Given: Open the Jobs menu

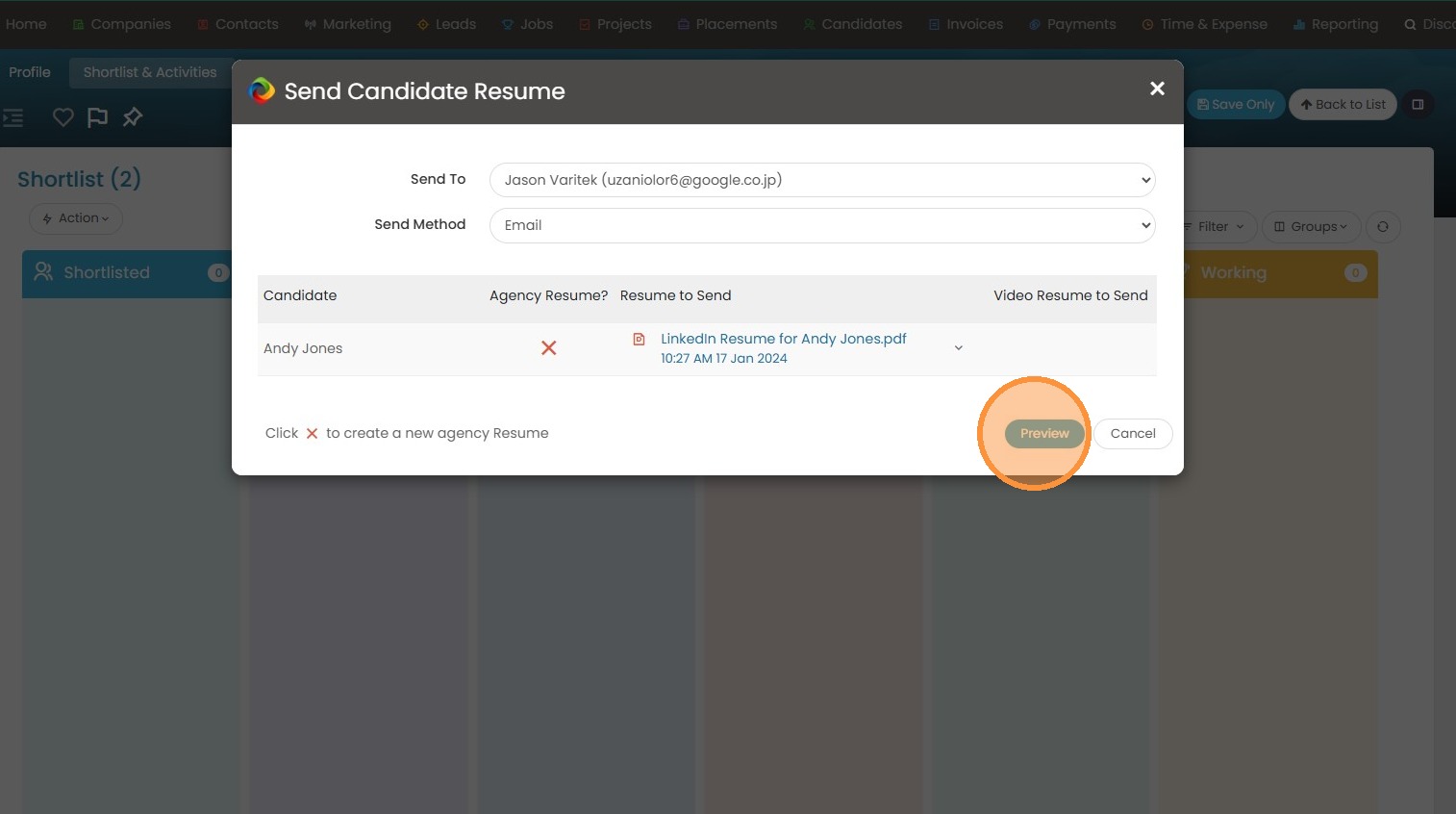Looking at the screenshot, I should [527, 24].
